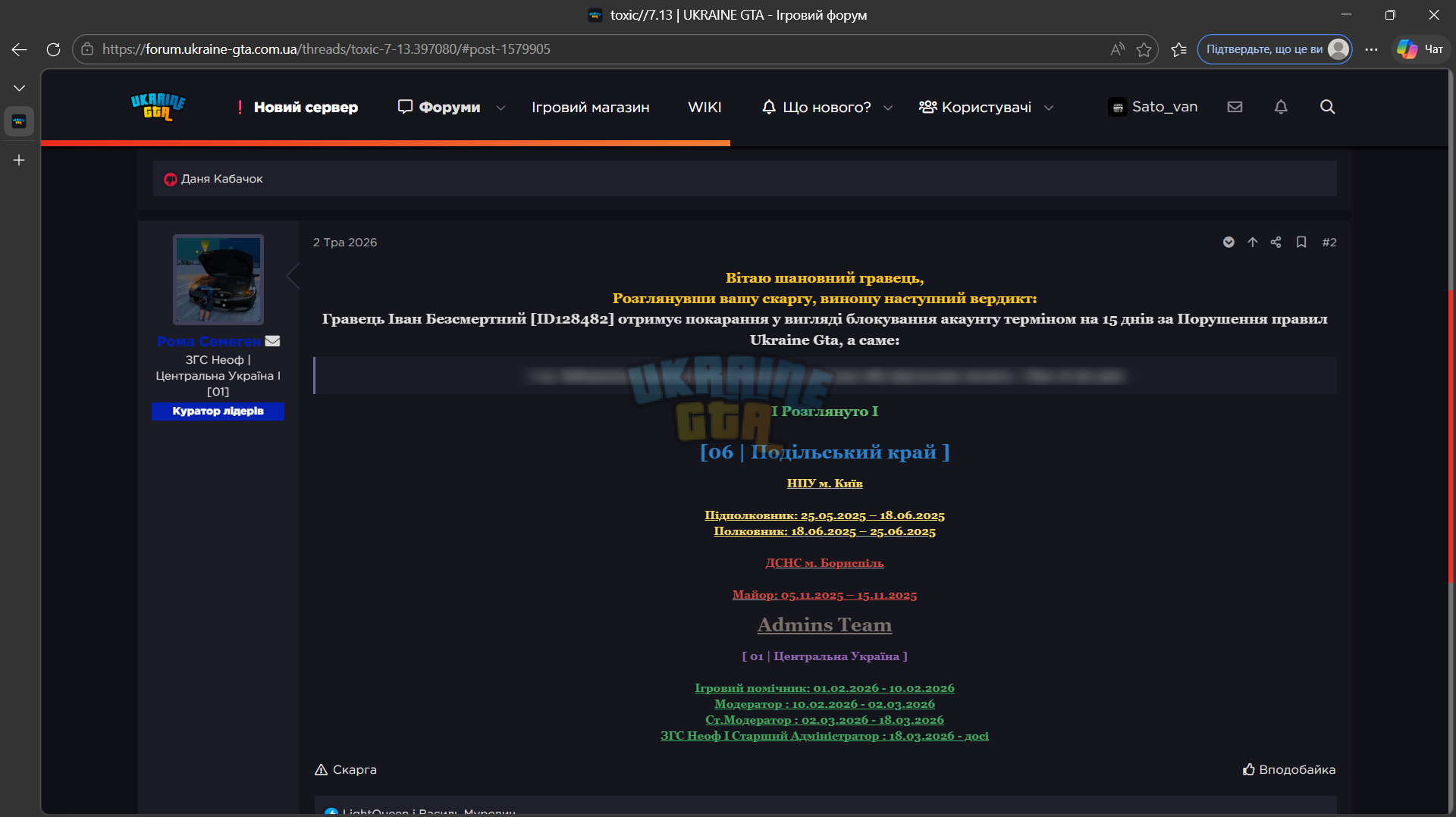Open forum private messages inbox
Screen dimensions: 1456x817
point(1235,107)
